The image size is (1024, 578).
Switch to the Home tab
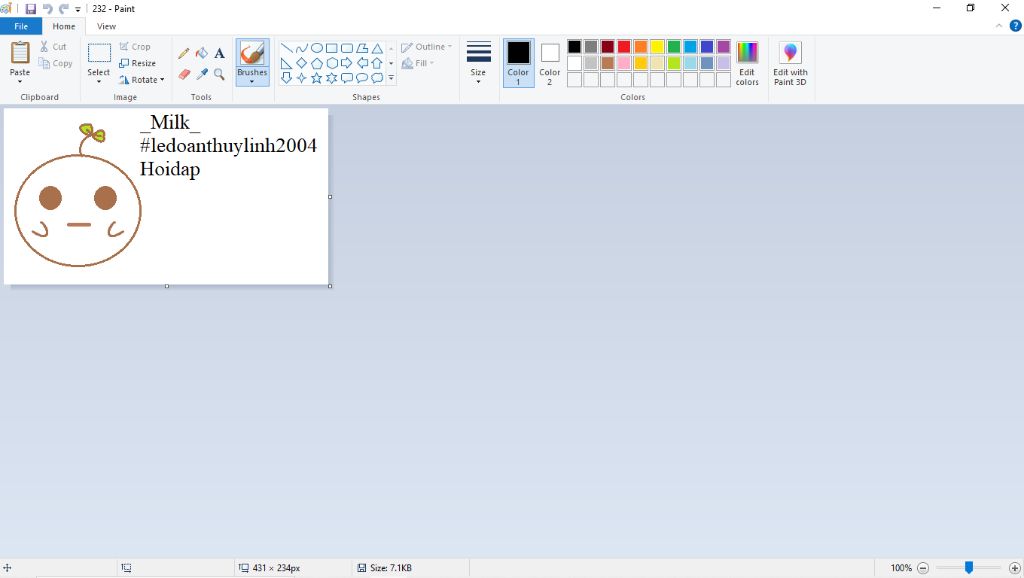coord(64,26)
